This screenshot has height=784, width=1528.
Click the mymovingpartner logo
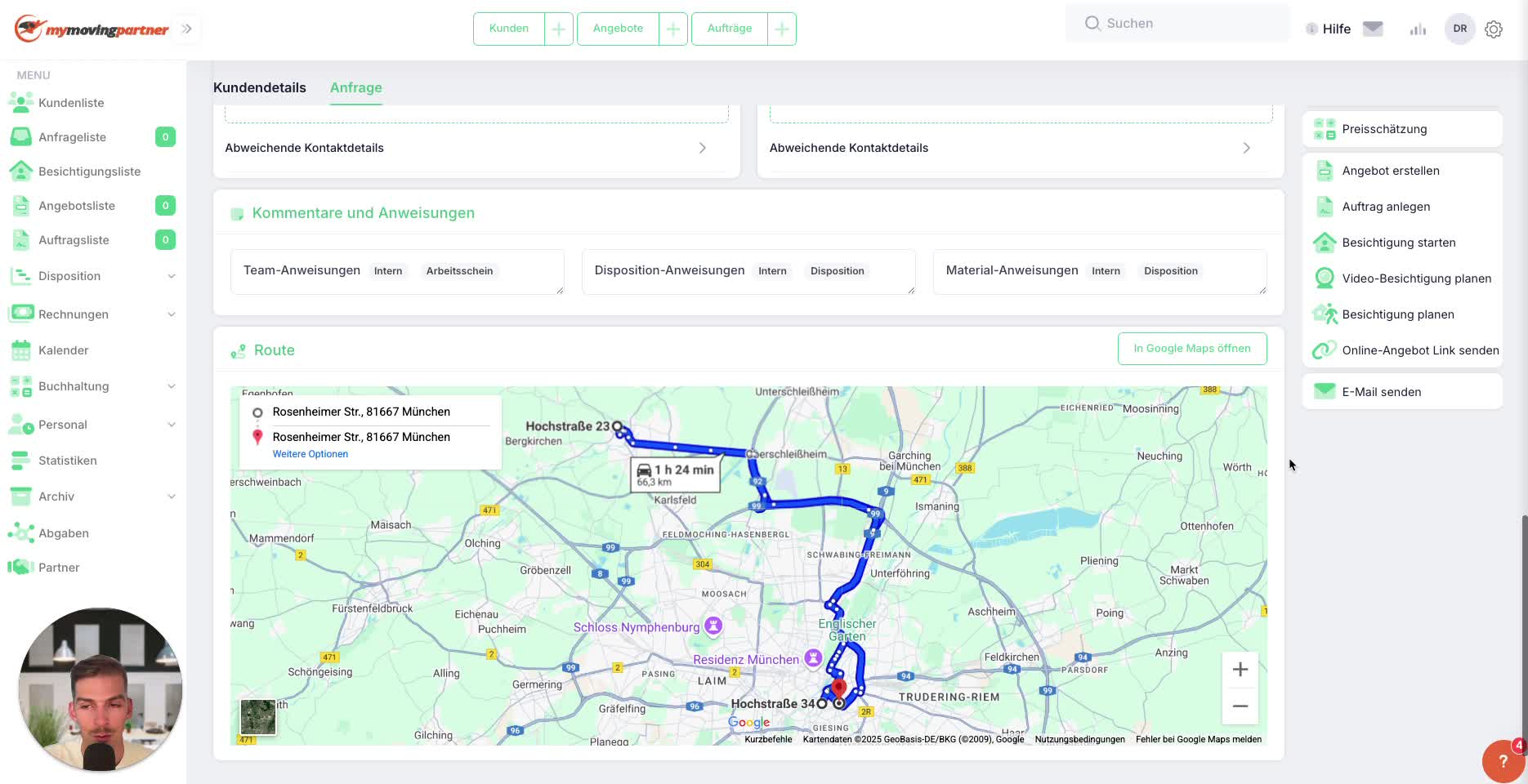92,29
